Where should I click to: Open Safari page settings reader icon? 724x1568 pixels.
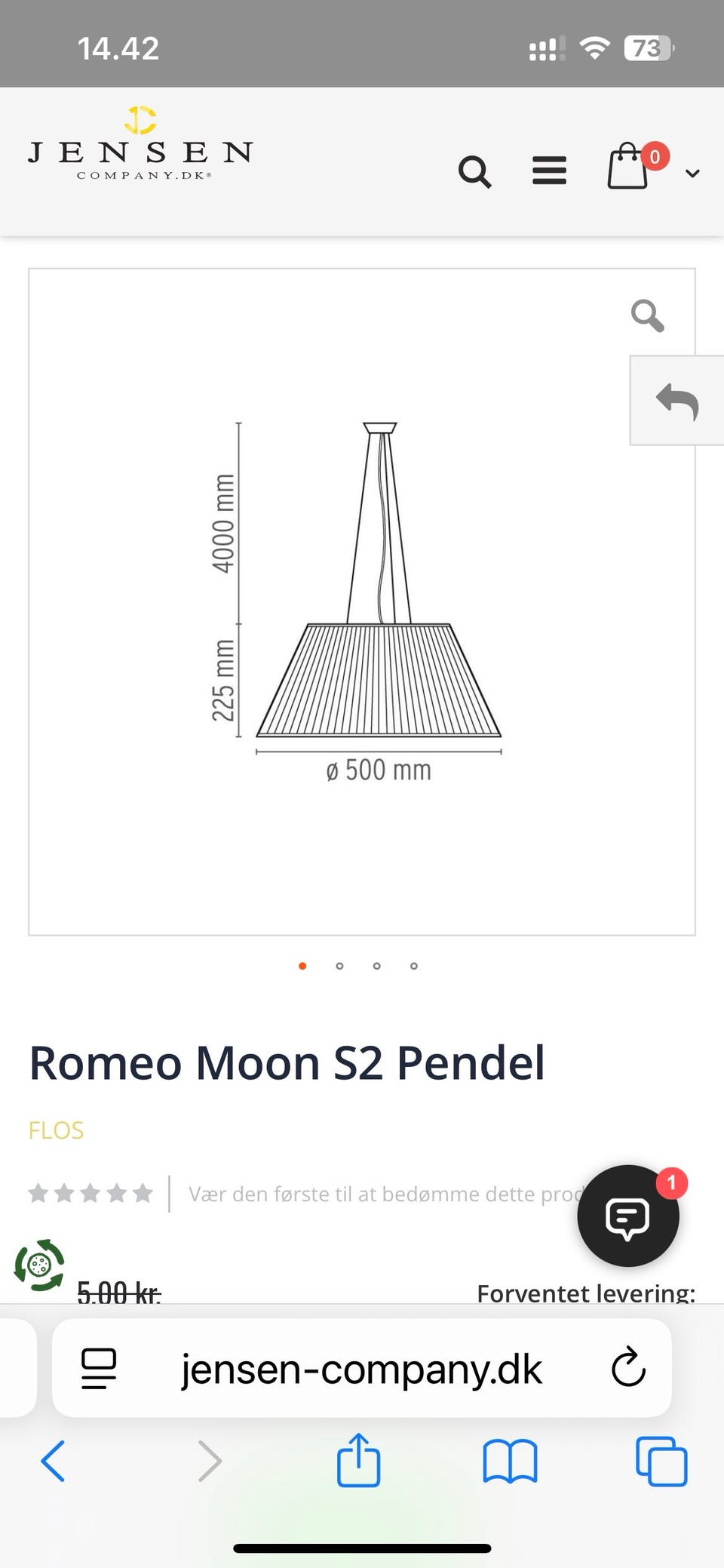(99, 1368)
